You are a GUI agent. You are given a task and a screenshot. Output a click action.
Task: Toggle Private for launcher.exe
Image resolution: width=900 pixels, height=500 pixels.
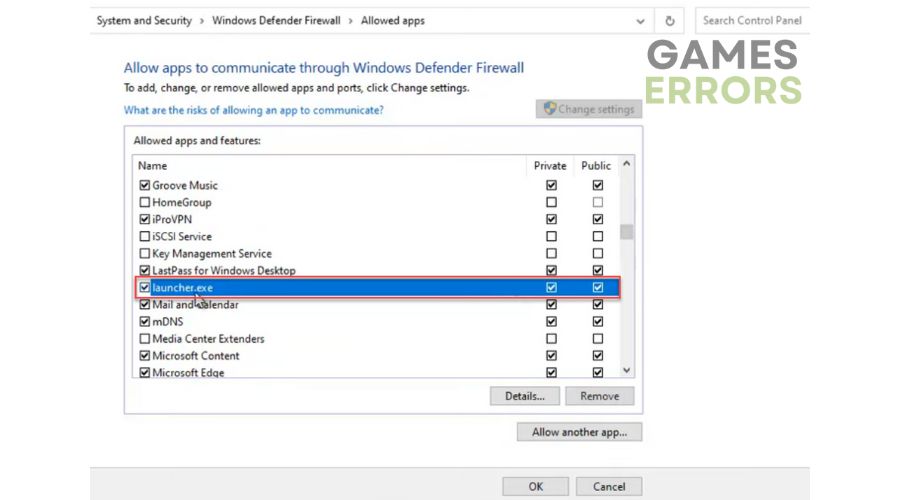click(x=552, y=288)
